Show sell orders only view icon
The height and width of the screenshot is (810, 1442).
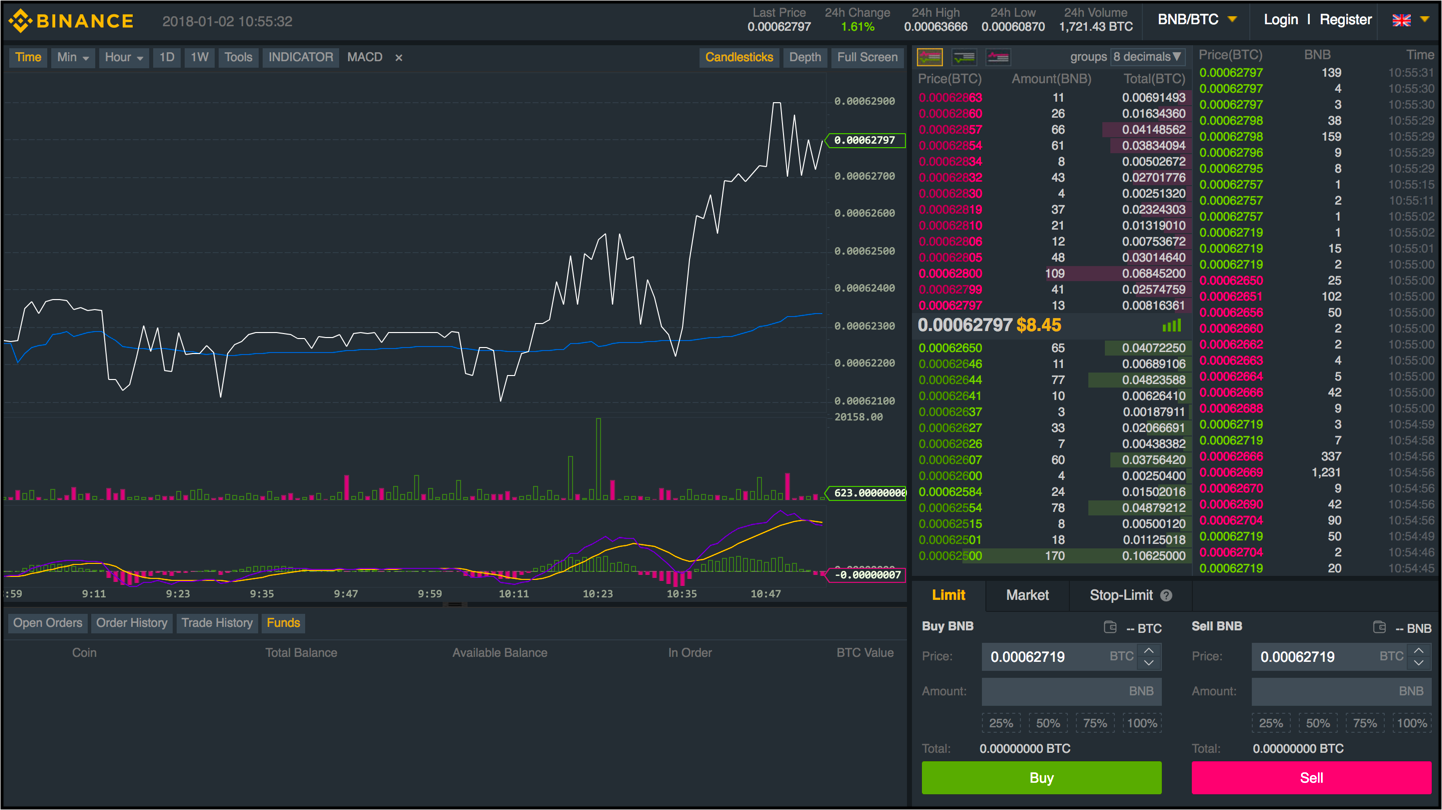(x=998, y=57)
